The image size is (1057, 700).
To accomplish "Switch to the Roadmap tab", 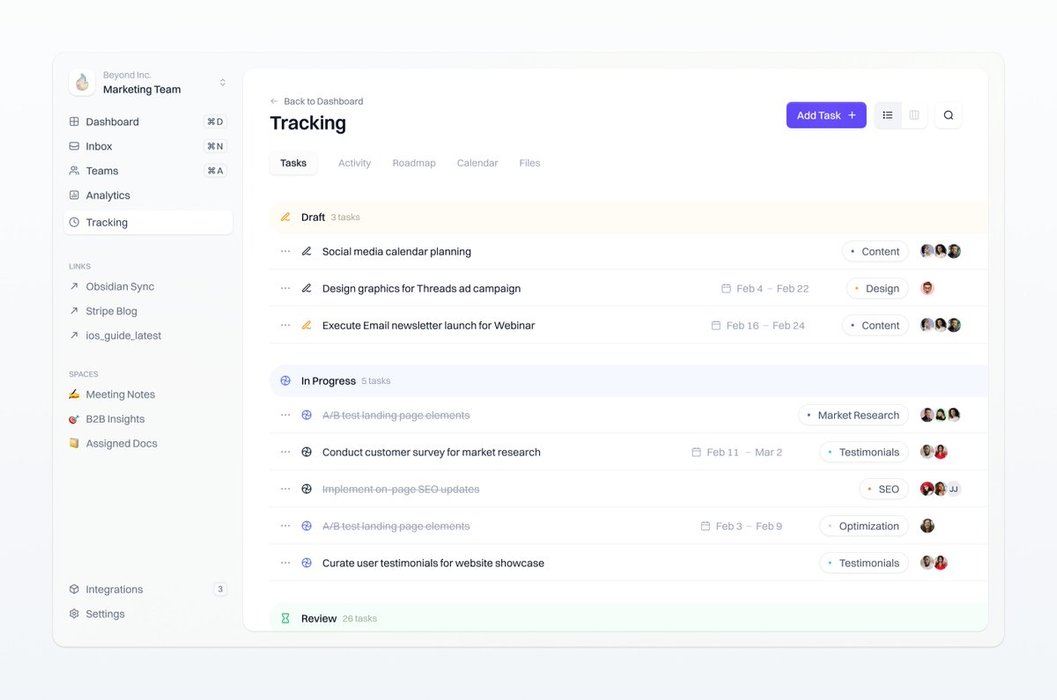I will point(414,163).
